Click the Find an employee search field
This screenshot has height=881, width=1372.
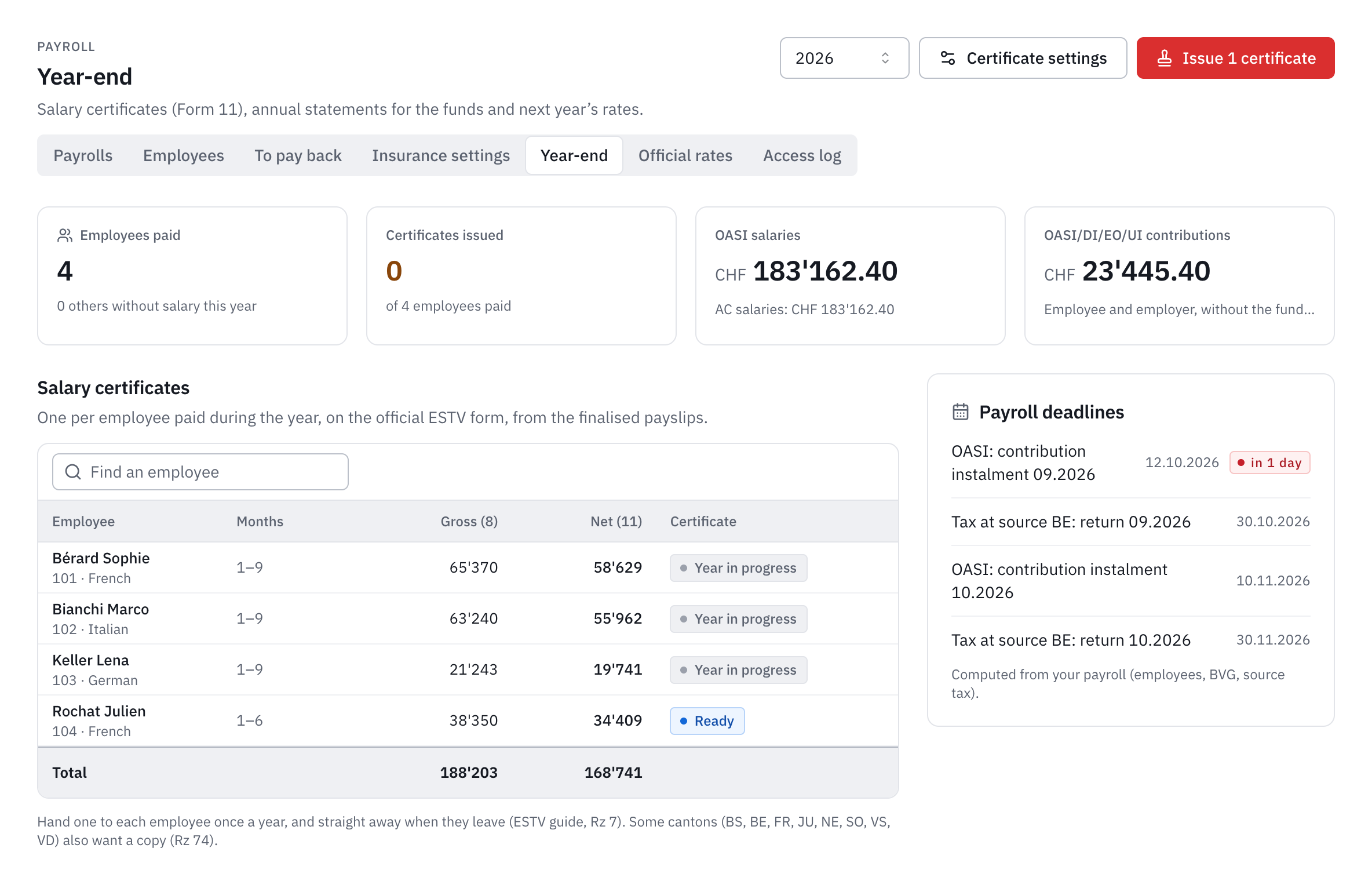tap(200, 472)
